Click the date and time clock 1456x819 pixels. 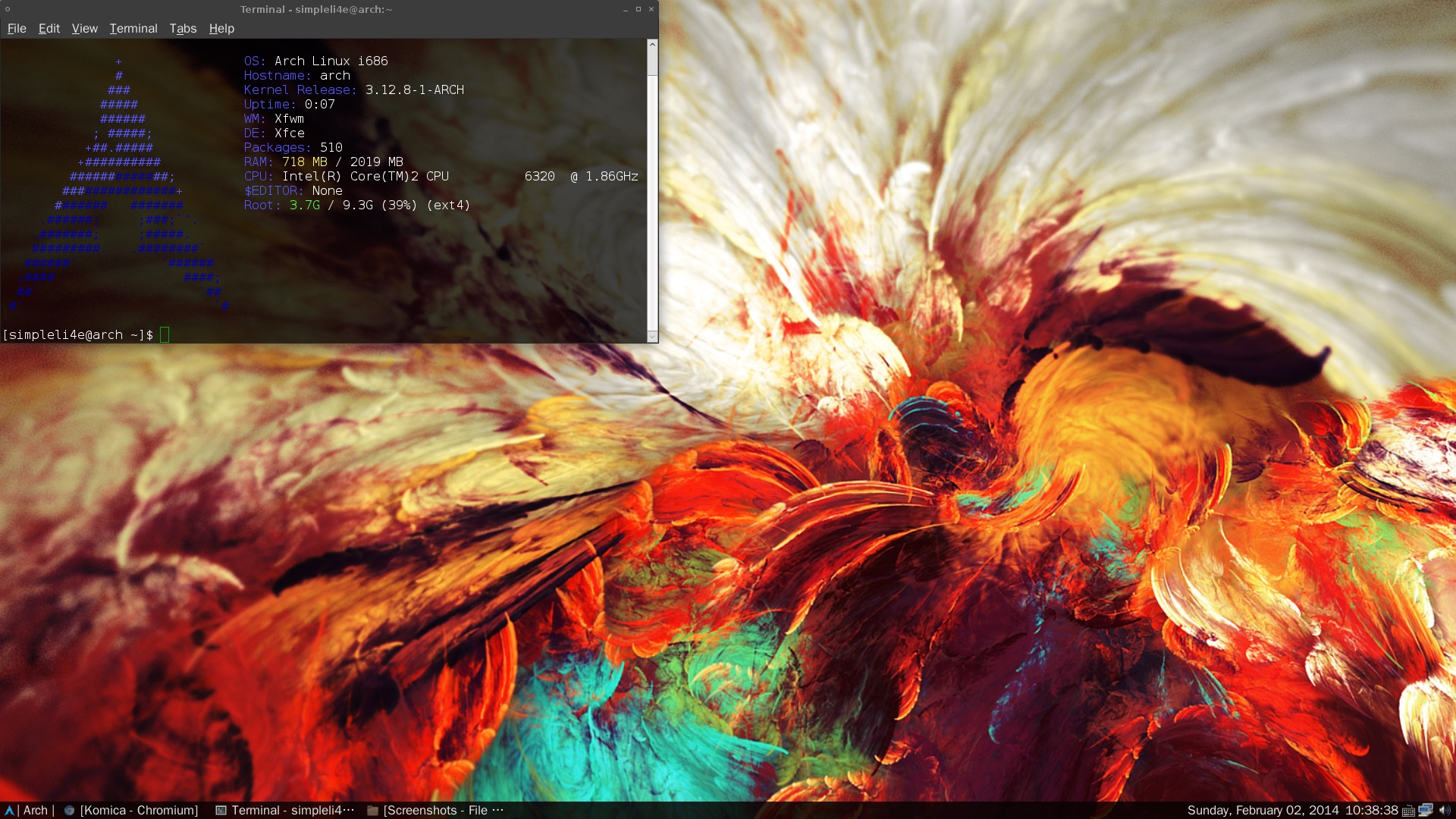coord(1292,810)
